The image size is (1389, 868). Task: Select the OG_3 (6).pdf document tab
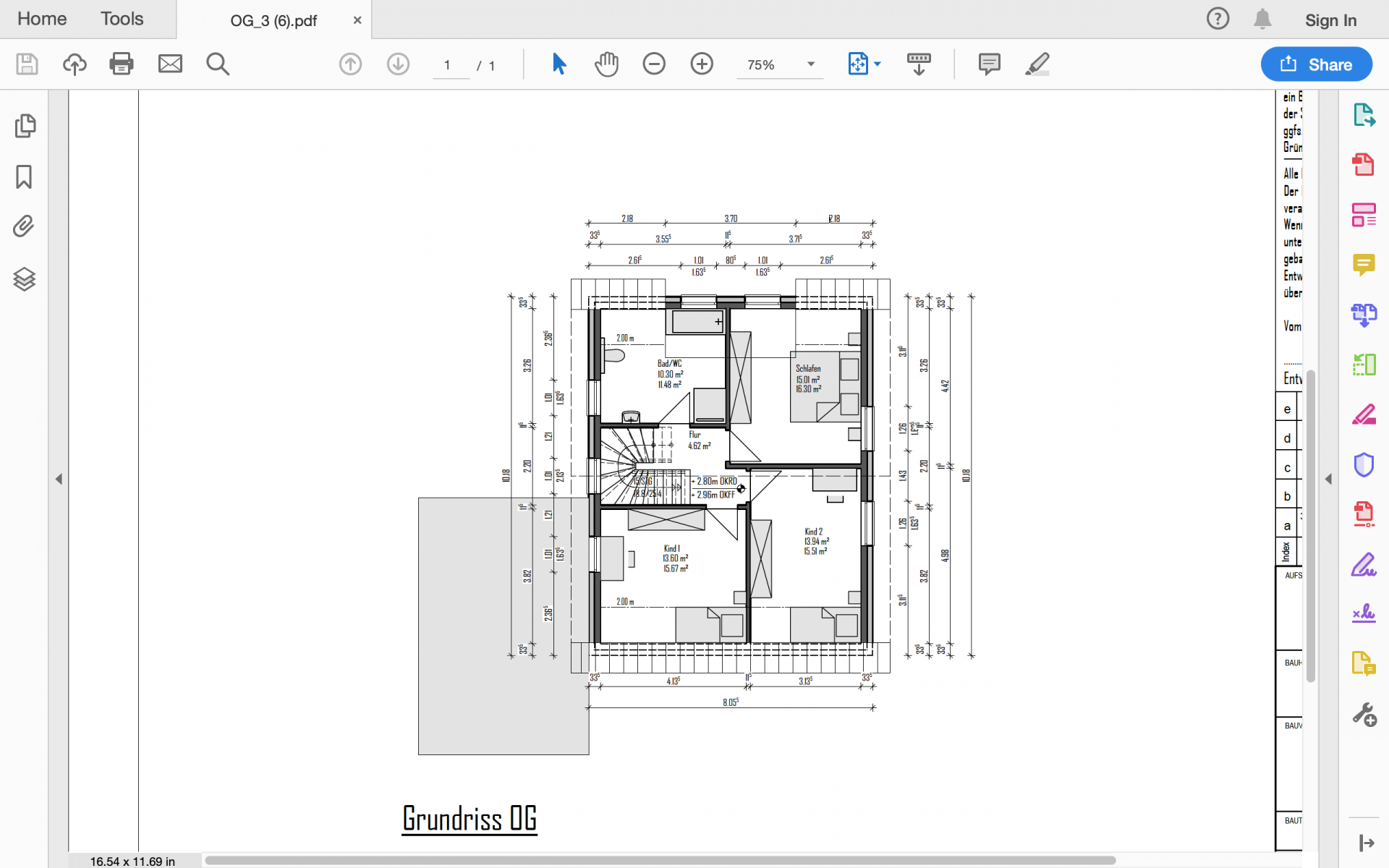click(273, 20)
